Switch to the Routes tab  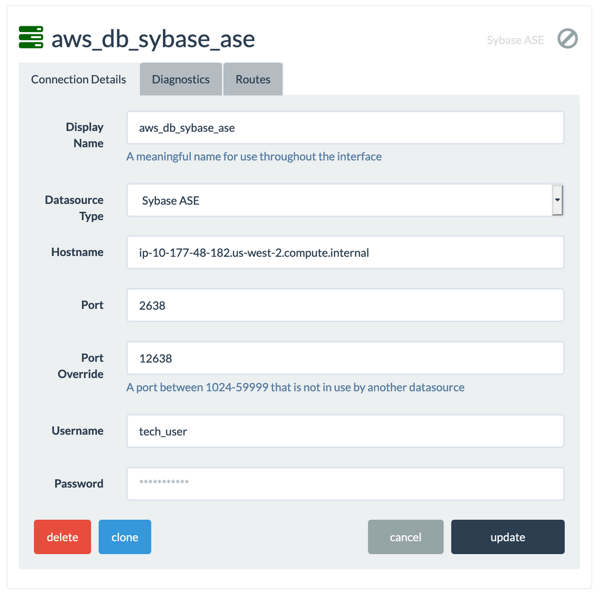(253, 79)
